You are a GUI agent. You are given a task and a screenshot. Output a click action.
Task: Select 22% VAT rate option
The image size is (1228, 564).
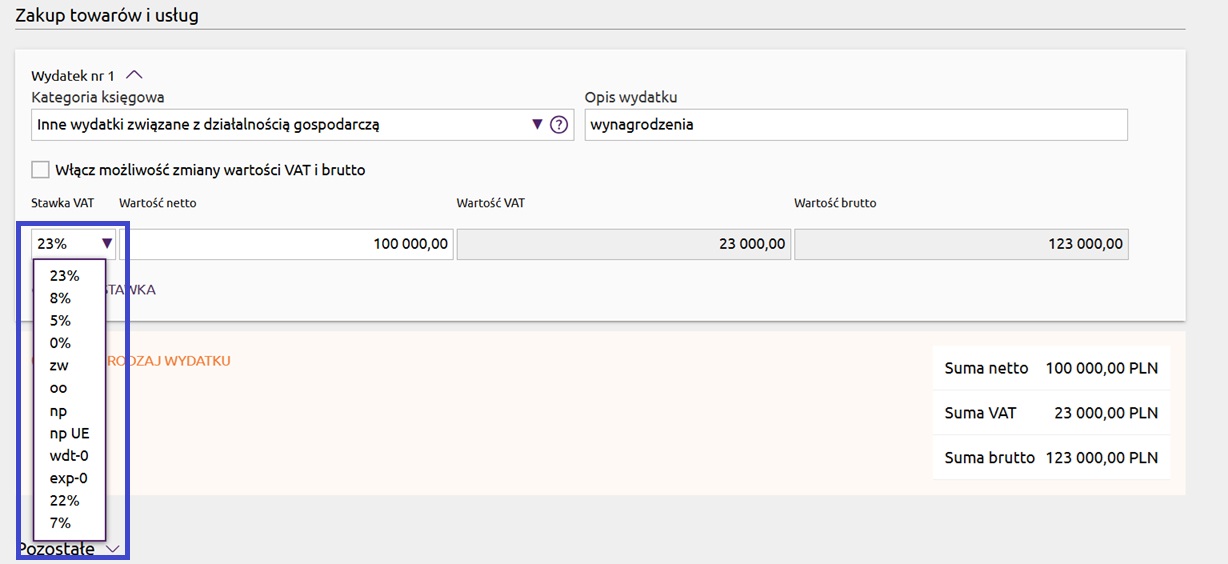coord(64,501)
